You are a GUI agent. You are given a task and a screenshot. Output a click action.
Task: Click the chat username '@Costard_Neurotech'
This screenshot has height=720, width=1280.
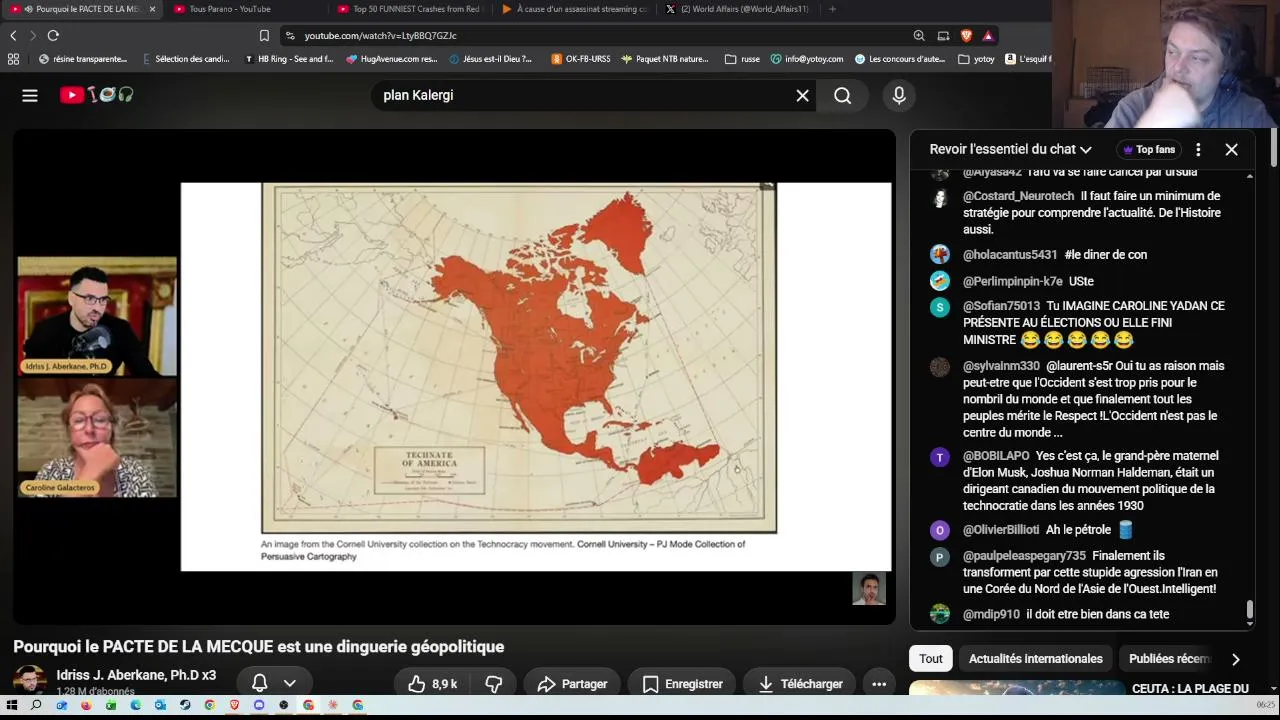coord(1018,196)
